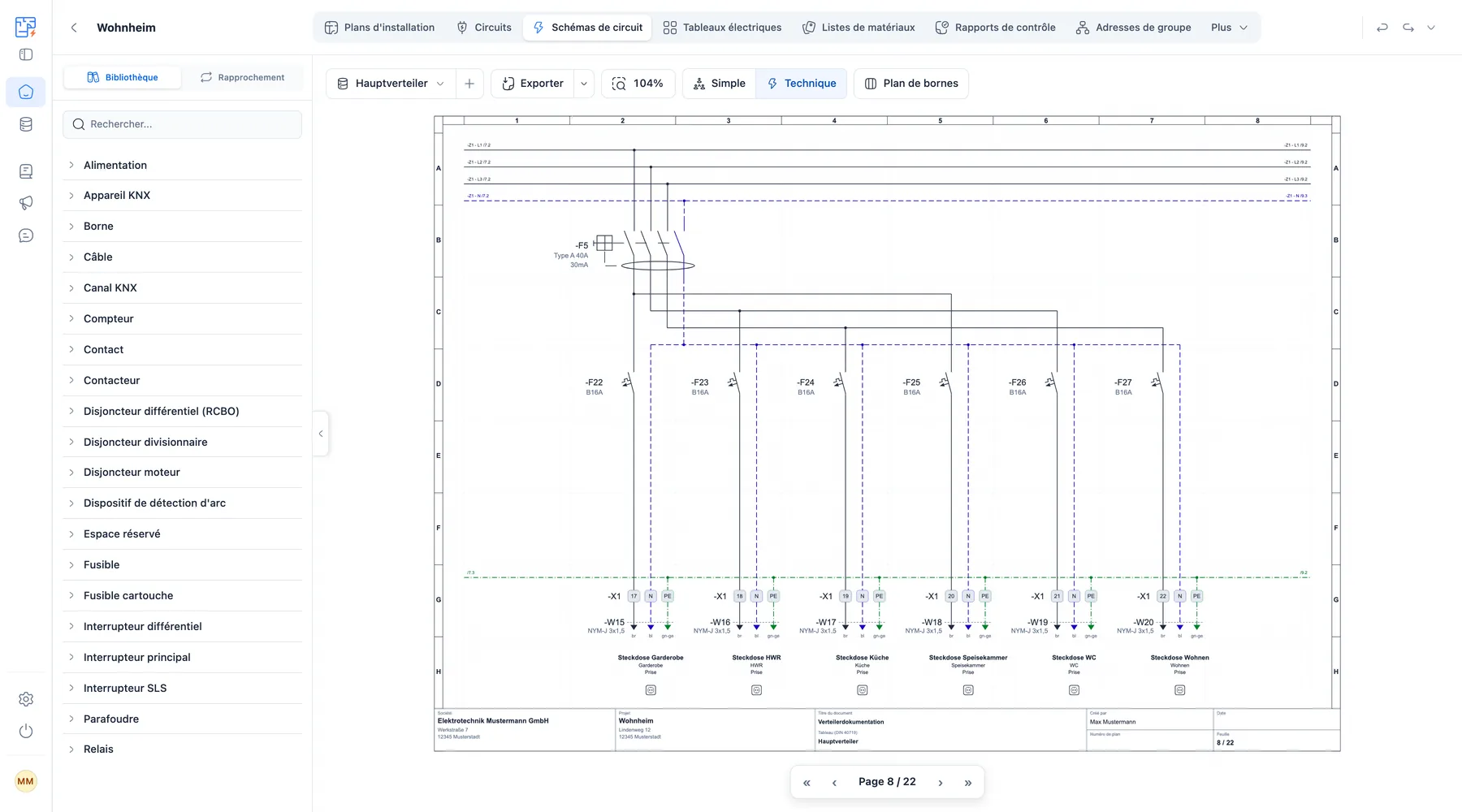The height and width of the screenshot is (812, 1462).
Task: Open the Plans d'installation tab
Action: [379, 28]
